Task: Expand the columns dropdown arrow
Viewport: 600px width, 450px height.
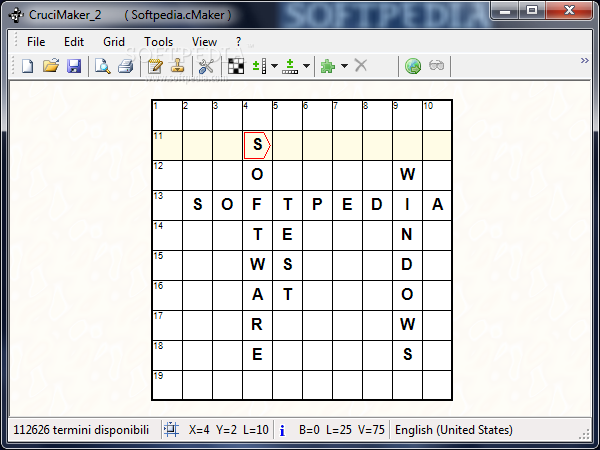Action: click(x=306, y=66)
